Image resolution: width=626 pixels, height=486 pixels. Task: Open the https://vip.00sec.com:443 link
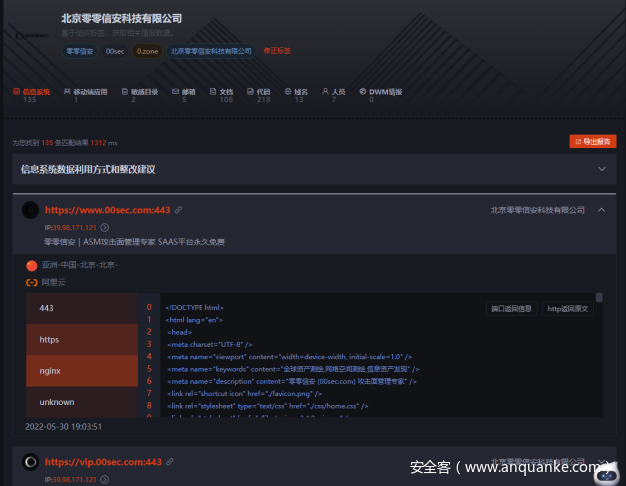[103, 462]
